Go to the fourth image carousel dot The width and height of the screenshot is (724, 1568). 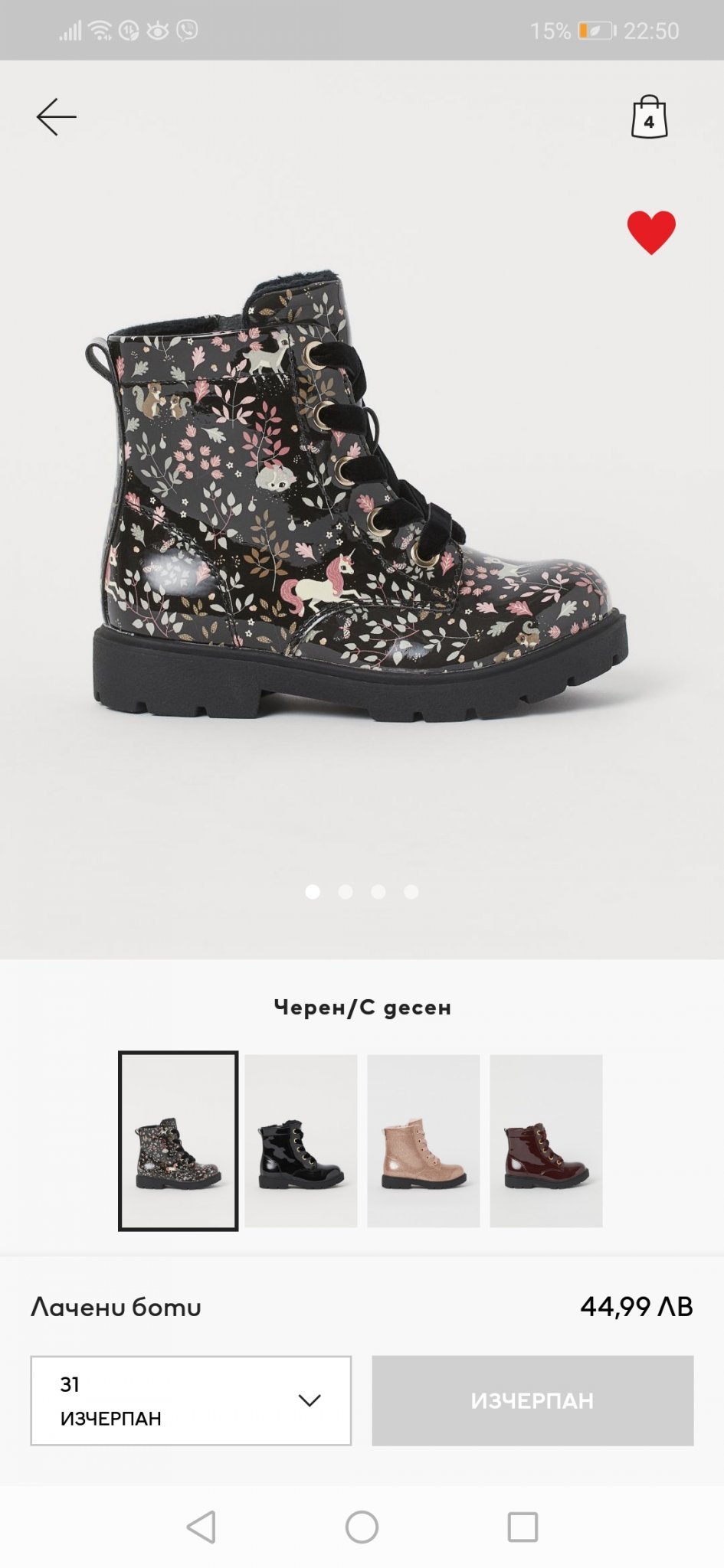[411, 892]
